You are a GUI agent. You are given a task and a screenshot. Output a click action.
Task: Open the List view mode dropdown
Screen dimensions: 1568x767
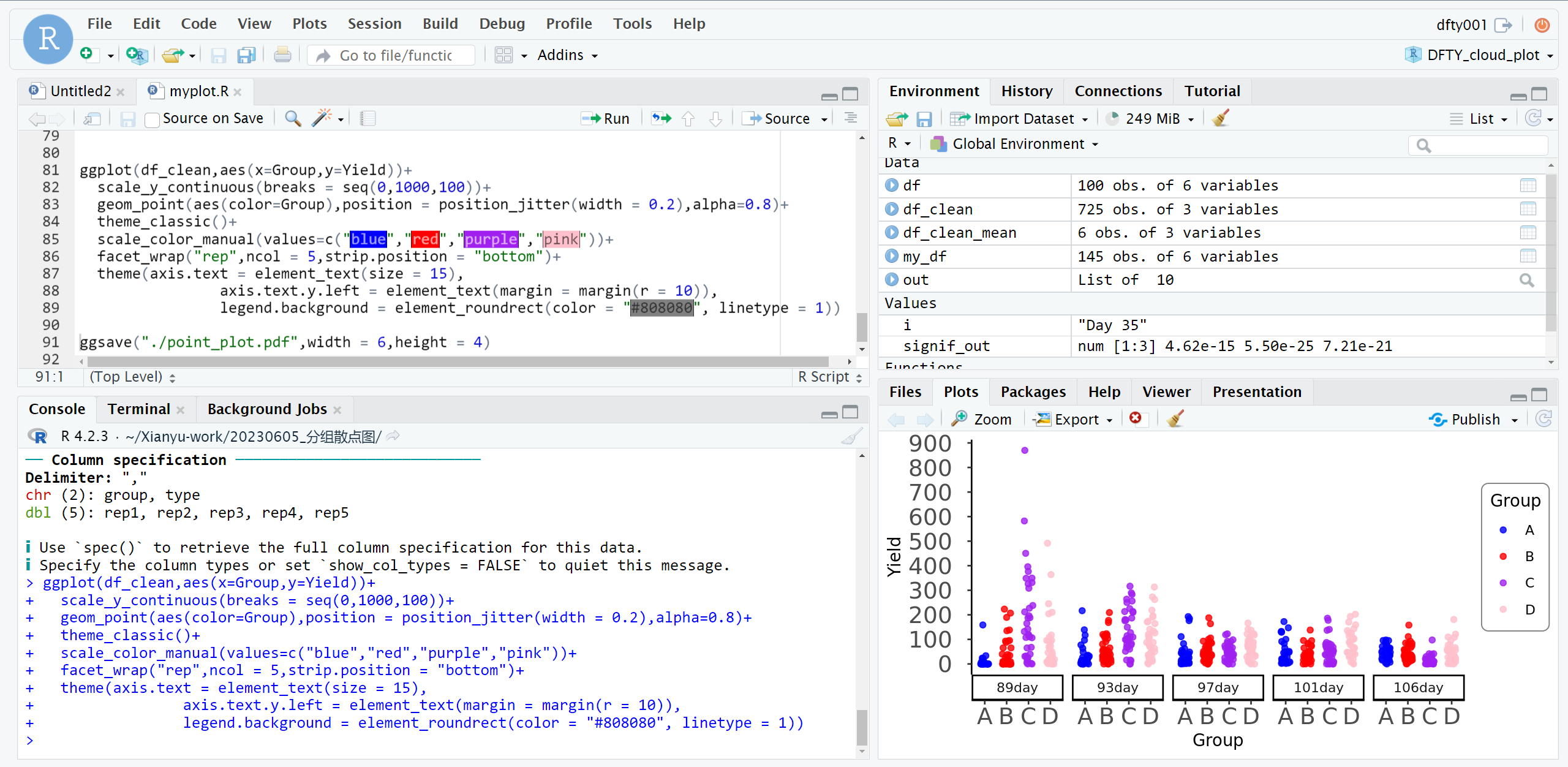pyautogui.click(x=1479, y=118)
